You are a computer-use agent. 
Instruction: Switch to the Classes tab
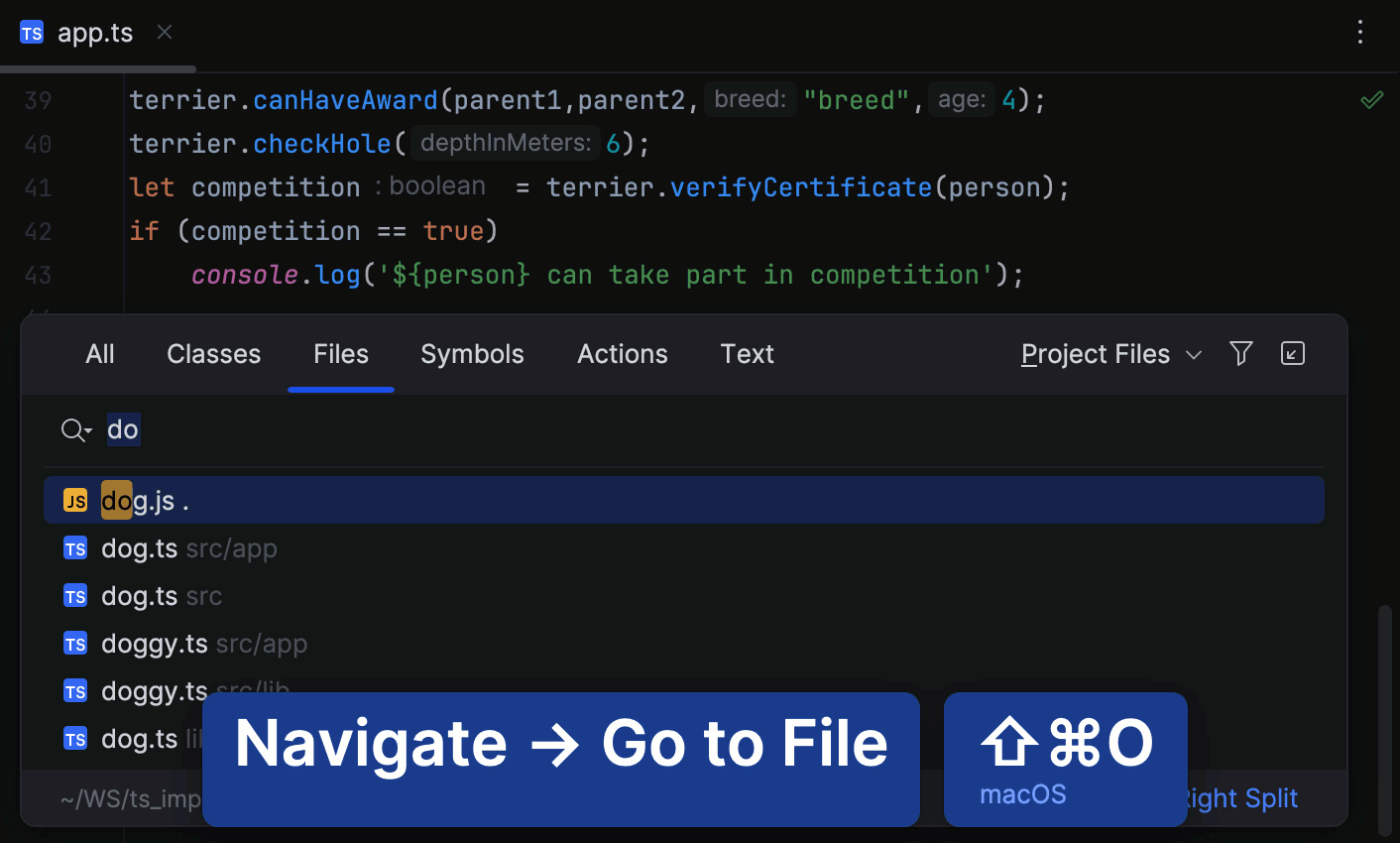(x=213, y=353)
